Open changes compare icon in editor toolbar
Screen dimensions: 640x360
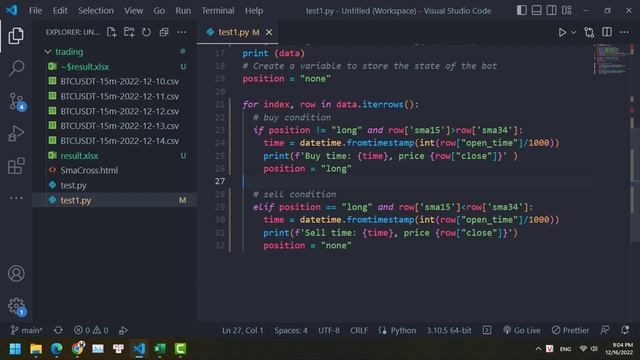[x=589, y=32]
